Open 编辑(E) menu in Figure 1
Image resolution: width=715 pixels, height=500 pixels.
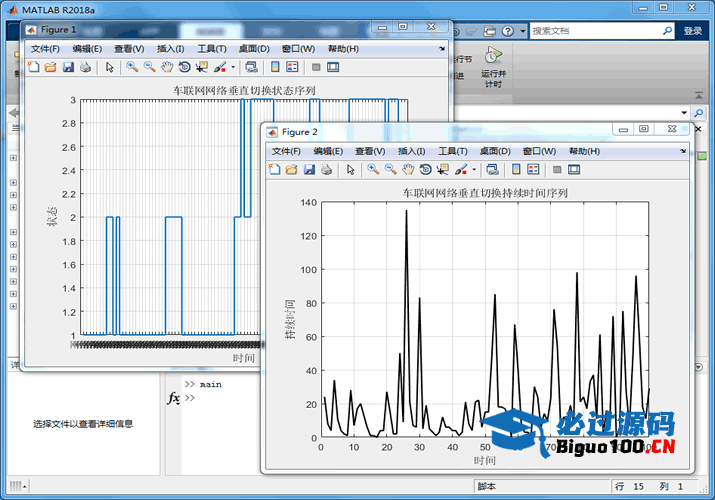(87, 49)
